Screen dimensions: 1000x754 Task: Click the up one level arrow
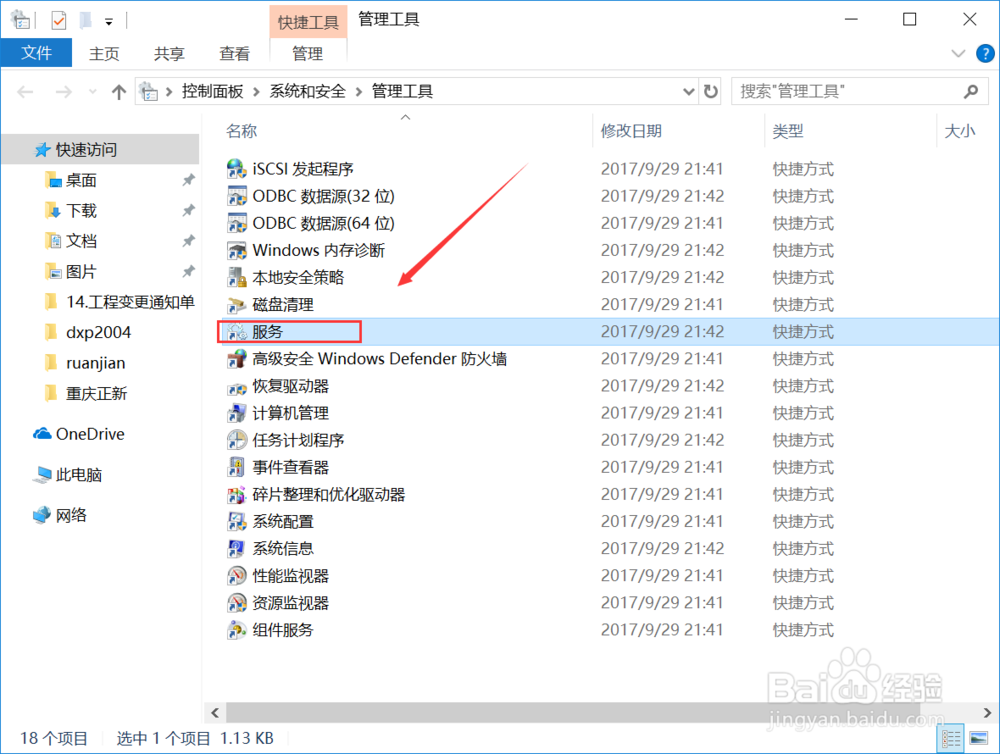click(118, 90)
